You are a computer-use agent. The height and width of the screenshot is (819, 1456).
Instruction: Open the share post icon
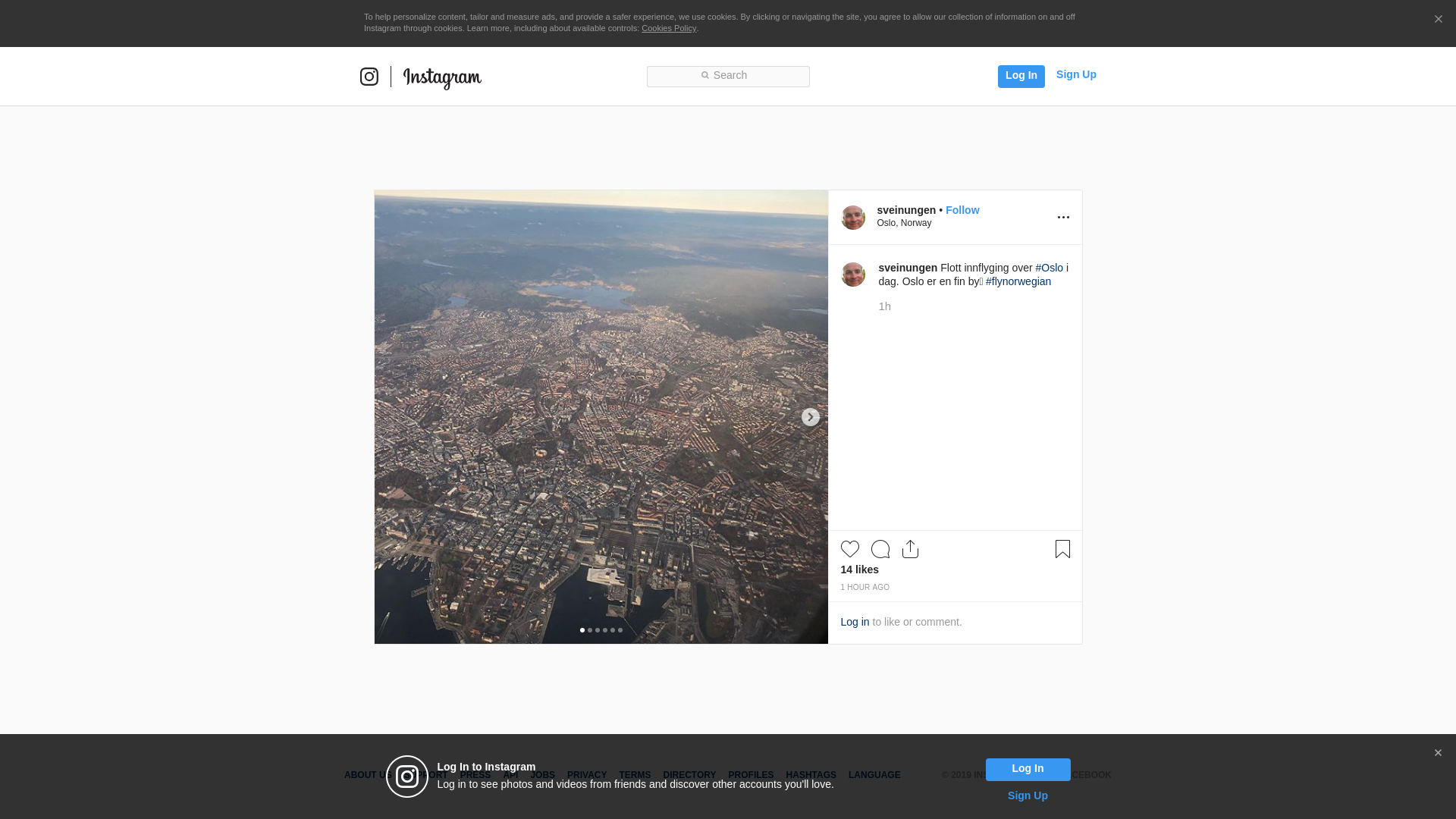[910, 549]
